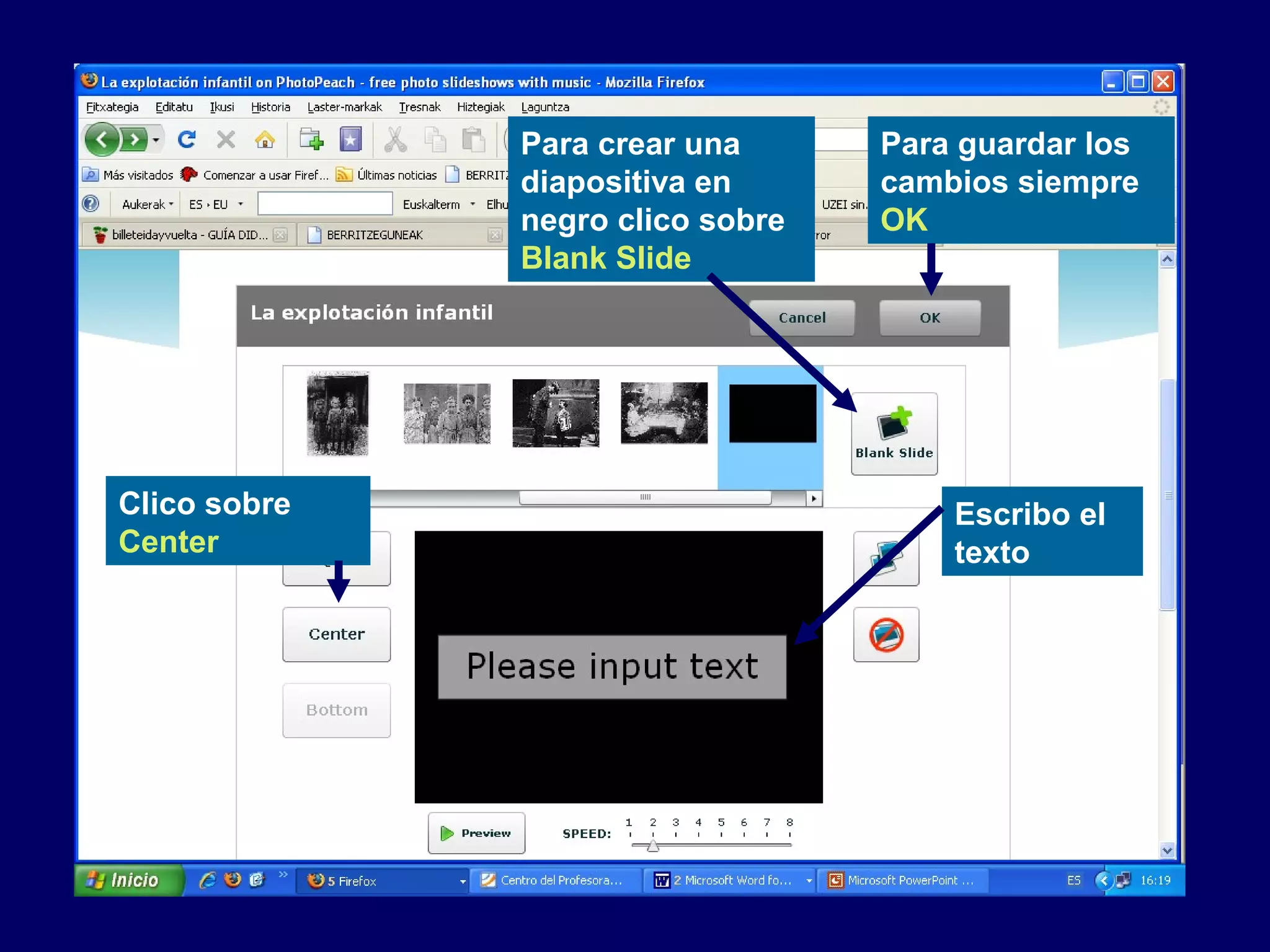Close the billeteidayvuelta tab
The width and height of the screenshot is (1270, 952).
click(x=280, y=235)
